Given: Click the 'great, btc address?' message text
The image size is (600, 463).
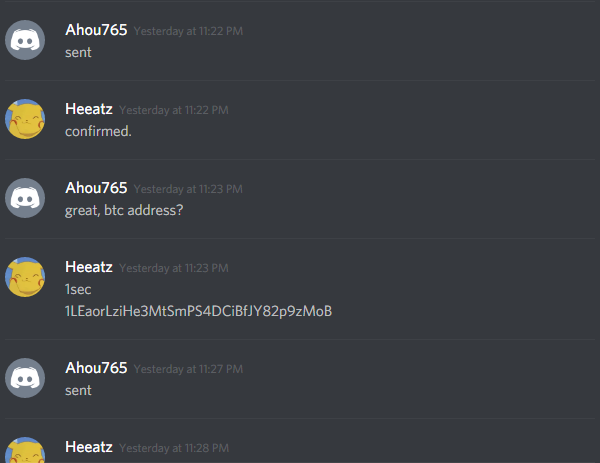Looking at the screenshot, I should pos(124,210).
